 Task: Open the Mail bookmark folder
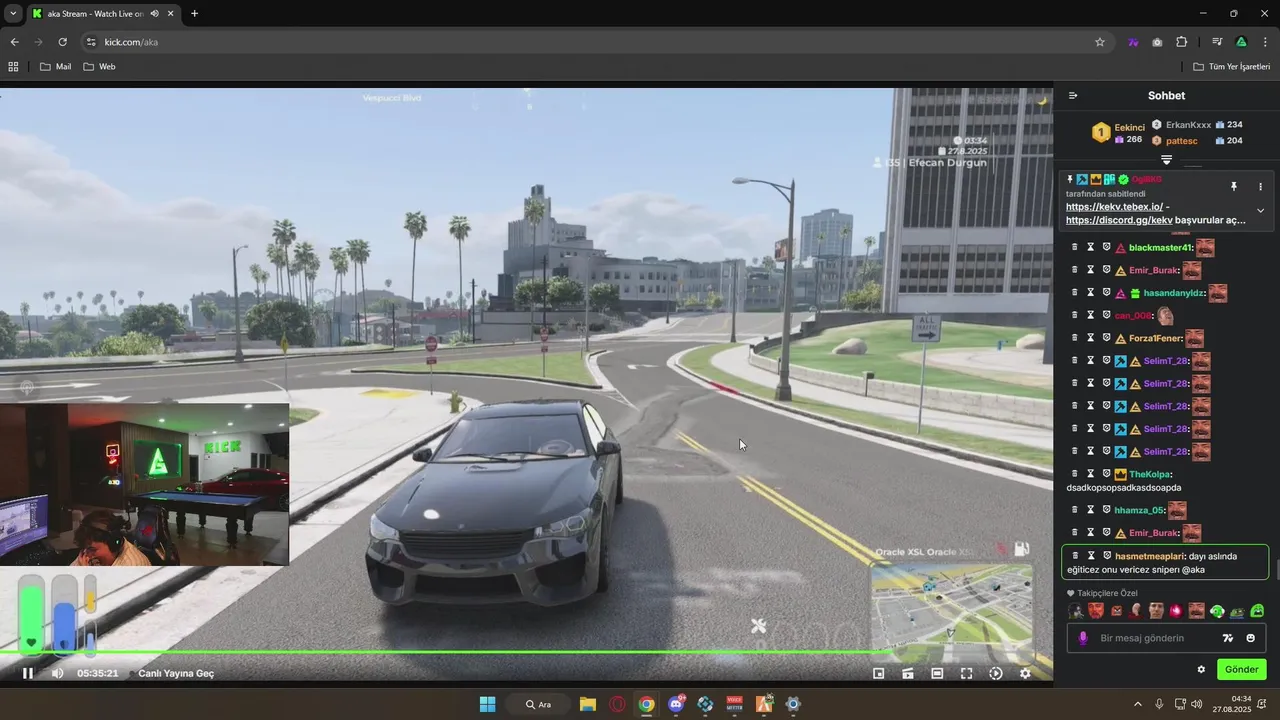pos(55,66)
